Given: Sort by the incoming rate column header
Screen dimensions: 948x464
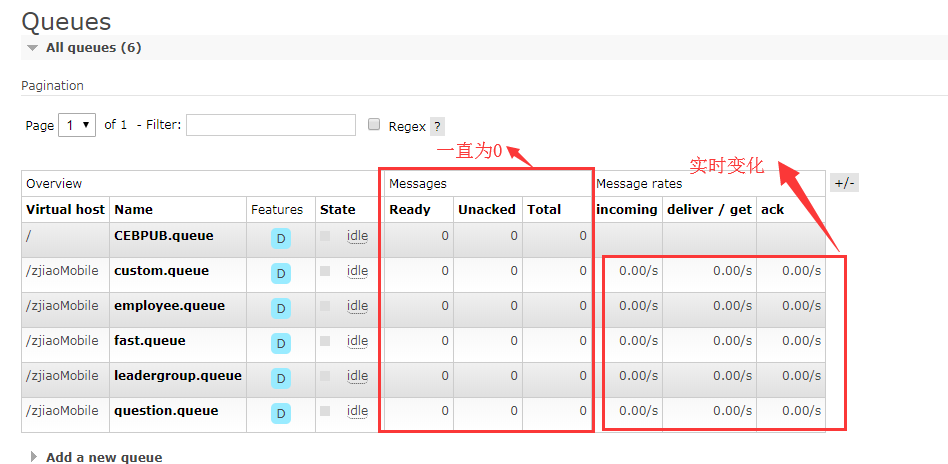Looking at the screenshot, I should pos(627,210).
